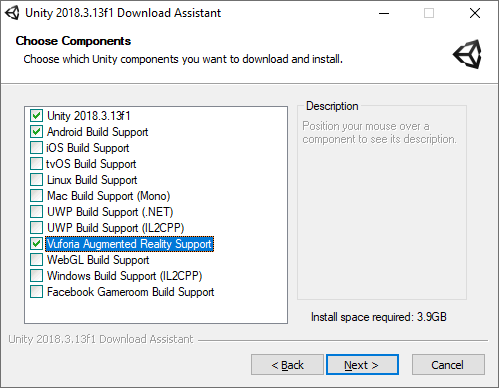Screen dimensions: 499x388
Task: Uncheck Vuforia Augmented Reality Support checkbox
Action: click(36, 244)
